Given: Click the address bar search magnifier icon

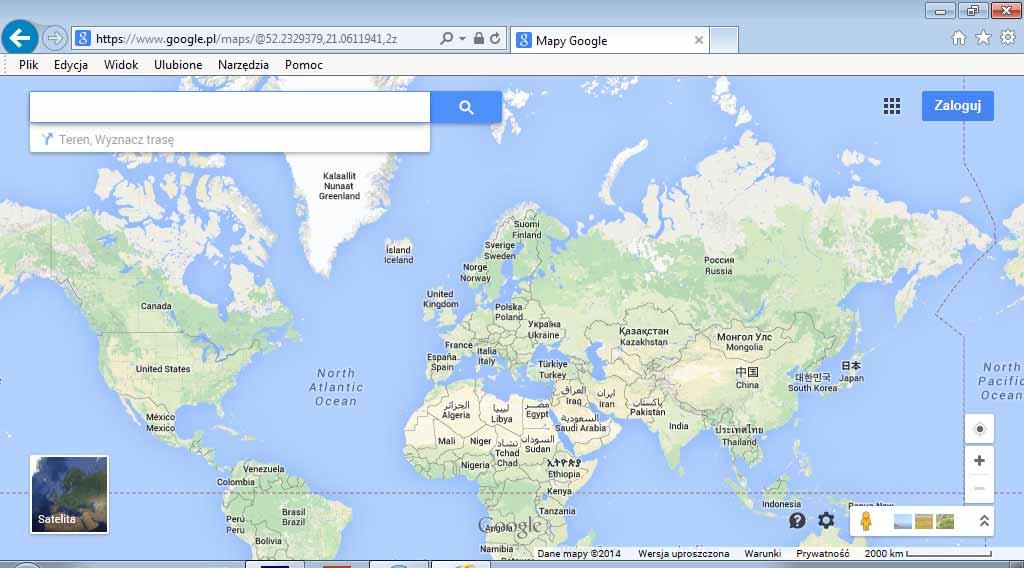Looking at the screenshot, I should [446, 39].
